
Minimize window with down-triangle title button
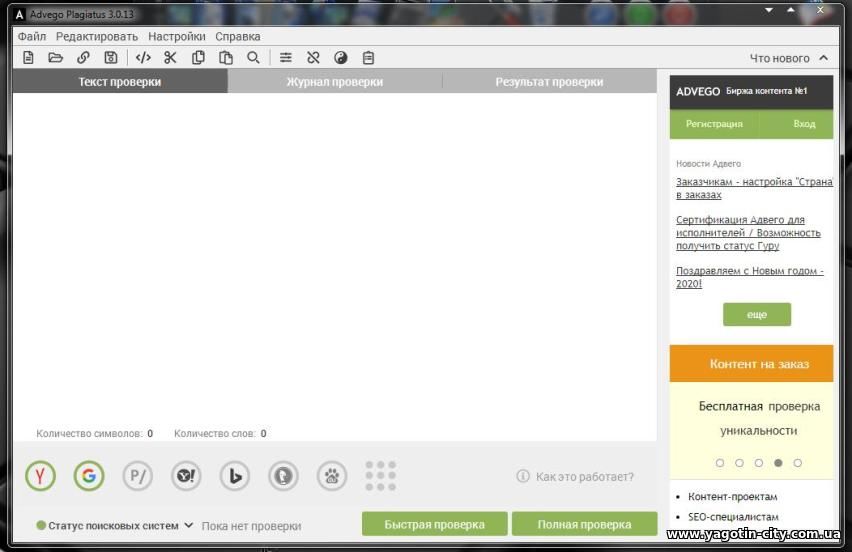coord(769,10)
